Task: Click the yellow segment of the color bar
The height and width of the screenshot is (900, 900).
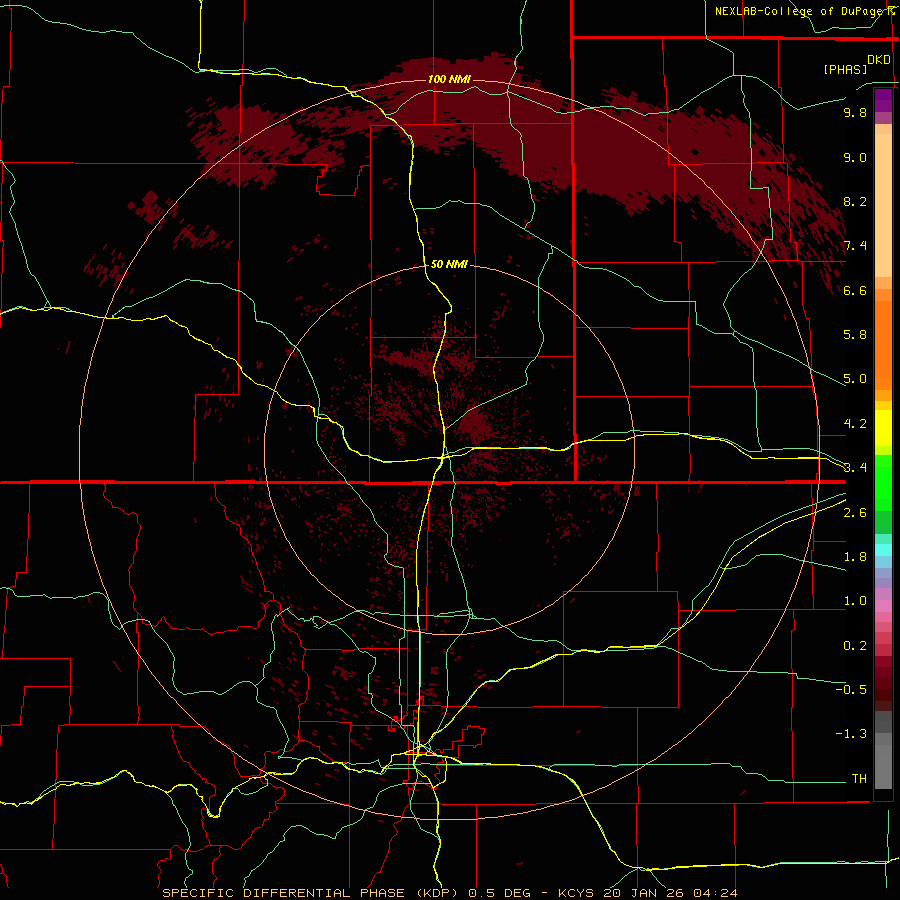Action: pos(883,428)
